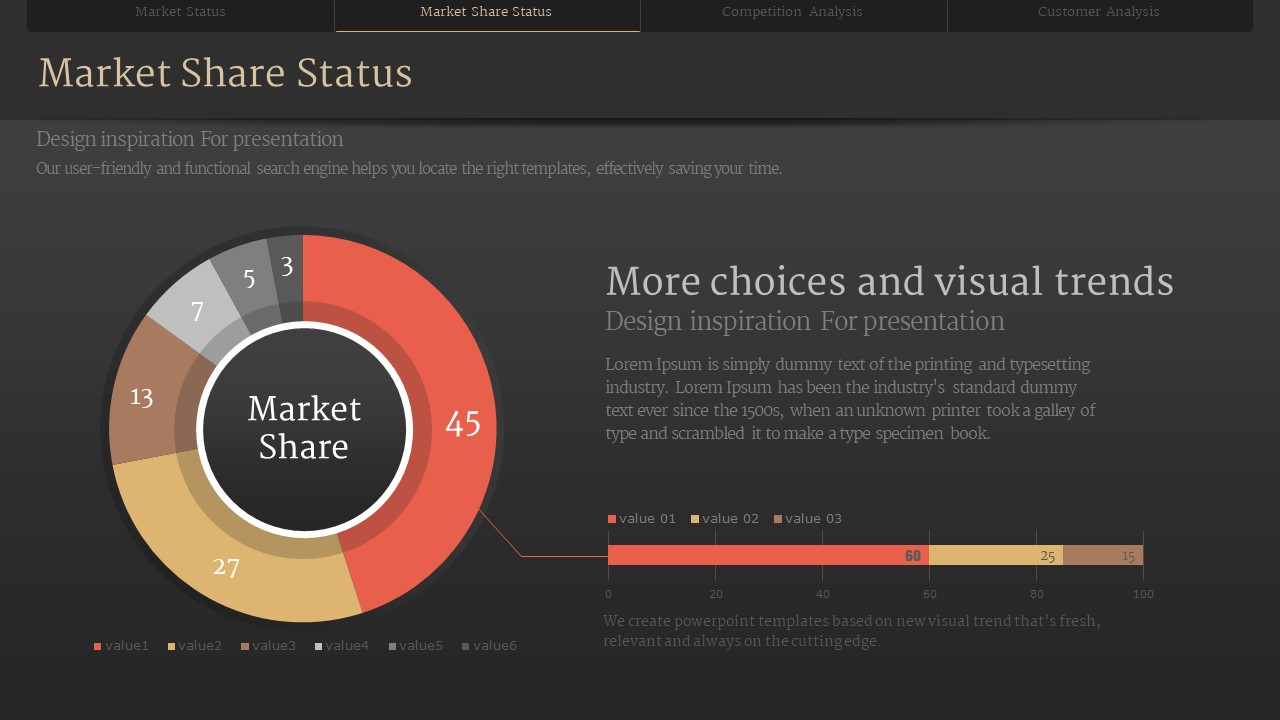Go to the Customer Analysis tab
The height and width of the screenshot is (720, 1280).
tap(1098, 12)
